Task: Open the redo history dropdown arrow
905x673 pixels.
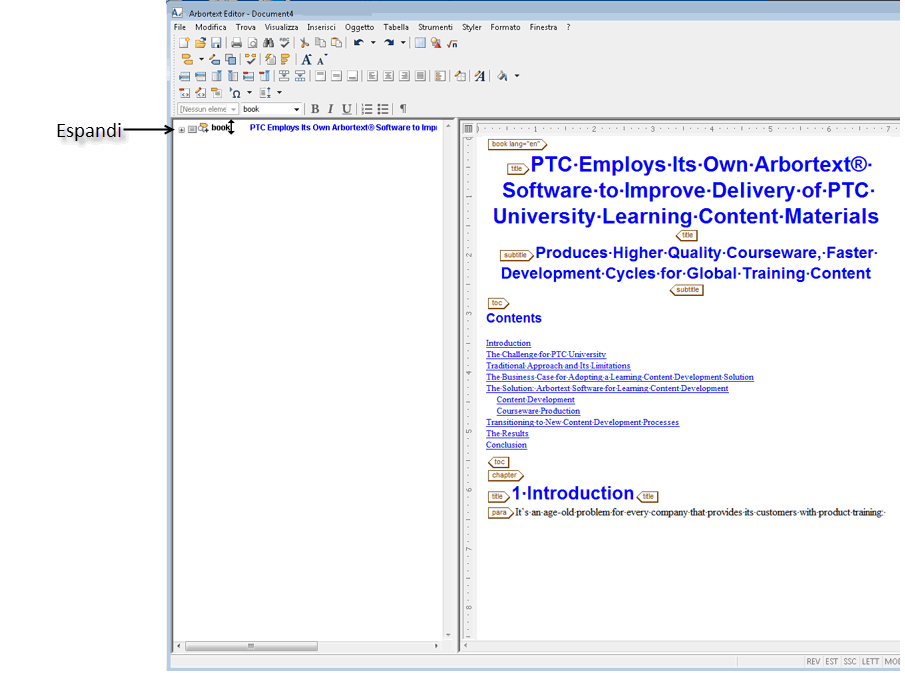Action: [x=403, y=43]
